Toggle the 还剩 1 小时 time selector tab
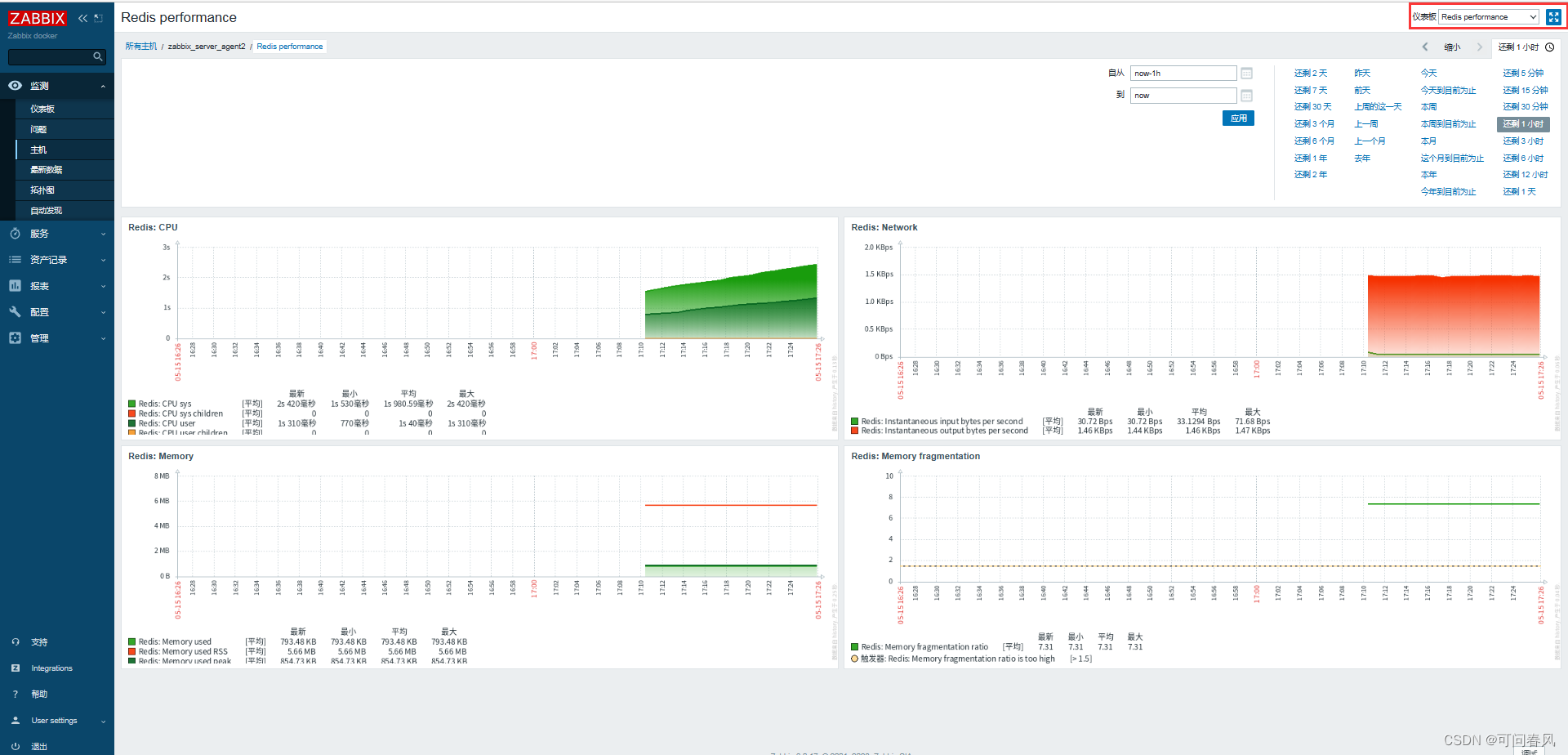Image resolution: width=1568 pixels, height=755 pixels. click(1526, 47)
